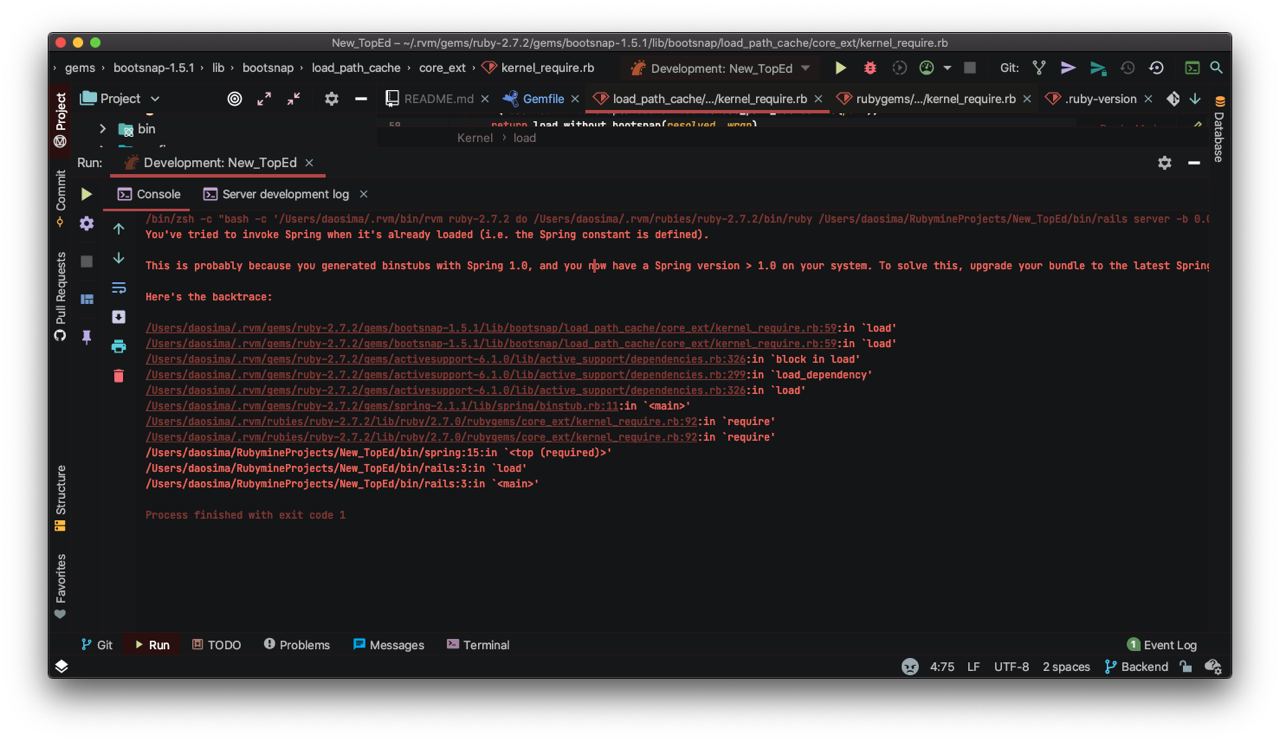Screen dimensions: 1280x742
Task: Click the purple Git commit arrow icon
Action: [1068, 68]
